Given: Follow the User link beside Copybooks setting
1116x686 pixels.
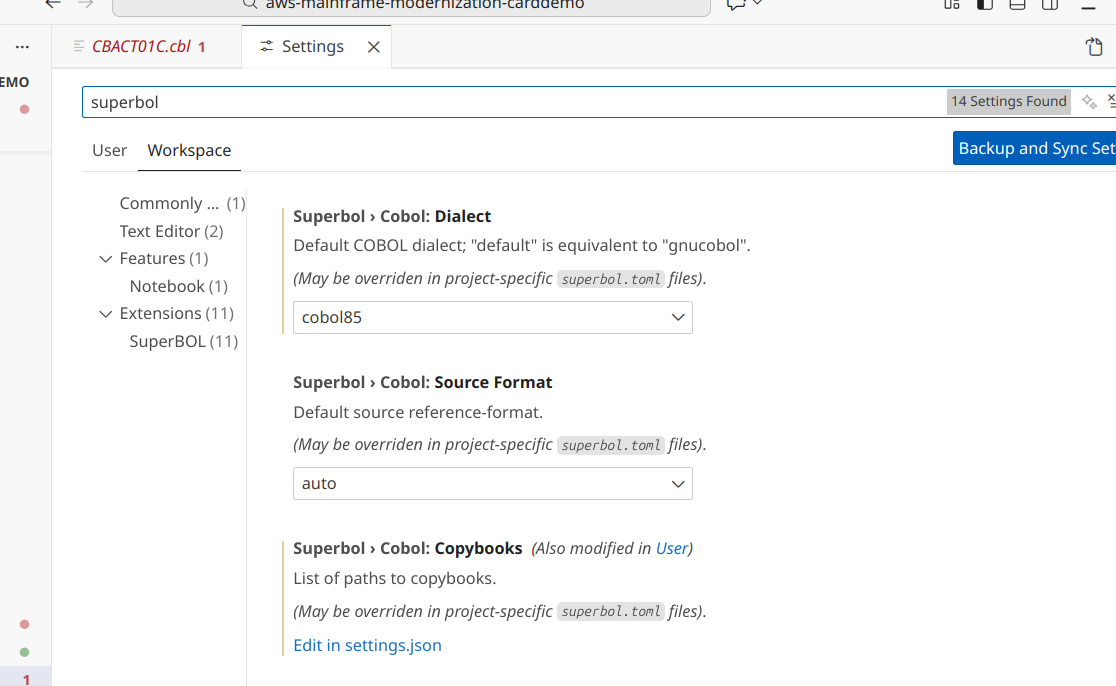Looking at the screenshot, I should click(x=672, y=549).
